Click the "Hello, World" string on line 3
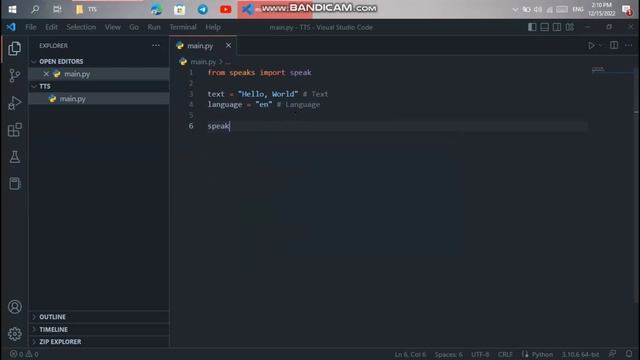 268,94
